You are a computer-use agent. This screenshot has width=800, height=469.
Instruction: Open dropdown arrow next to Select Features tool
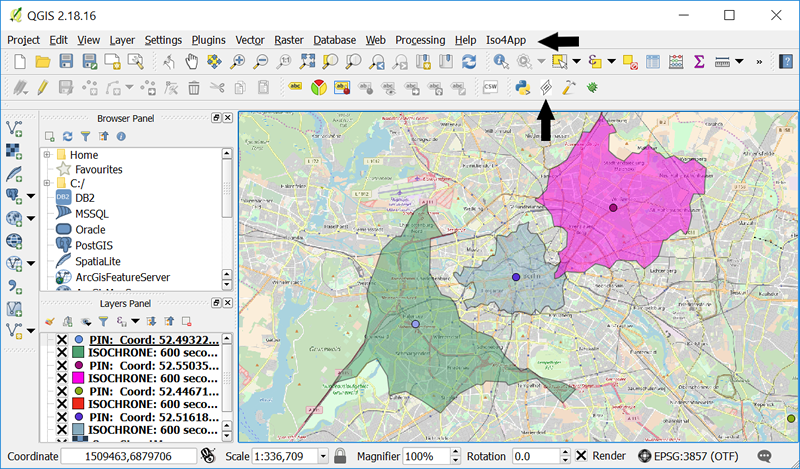[x=577, y=62]
